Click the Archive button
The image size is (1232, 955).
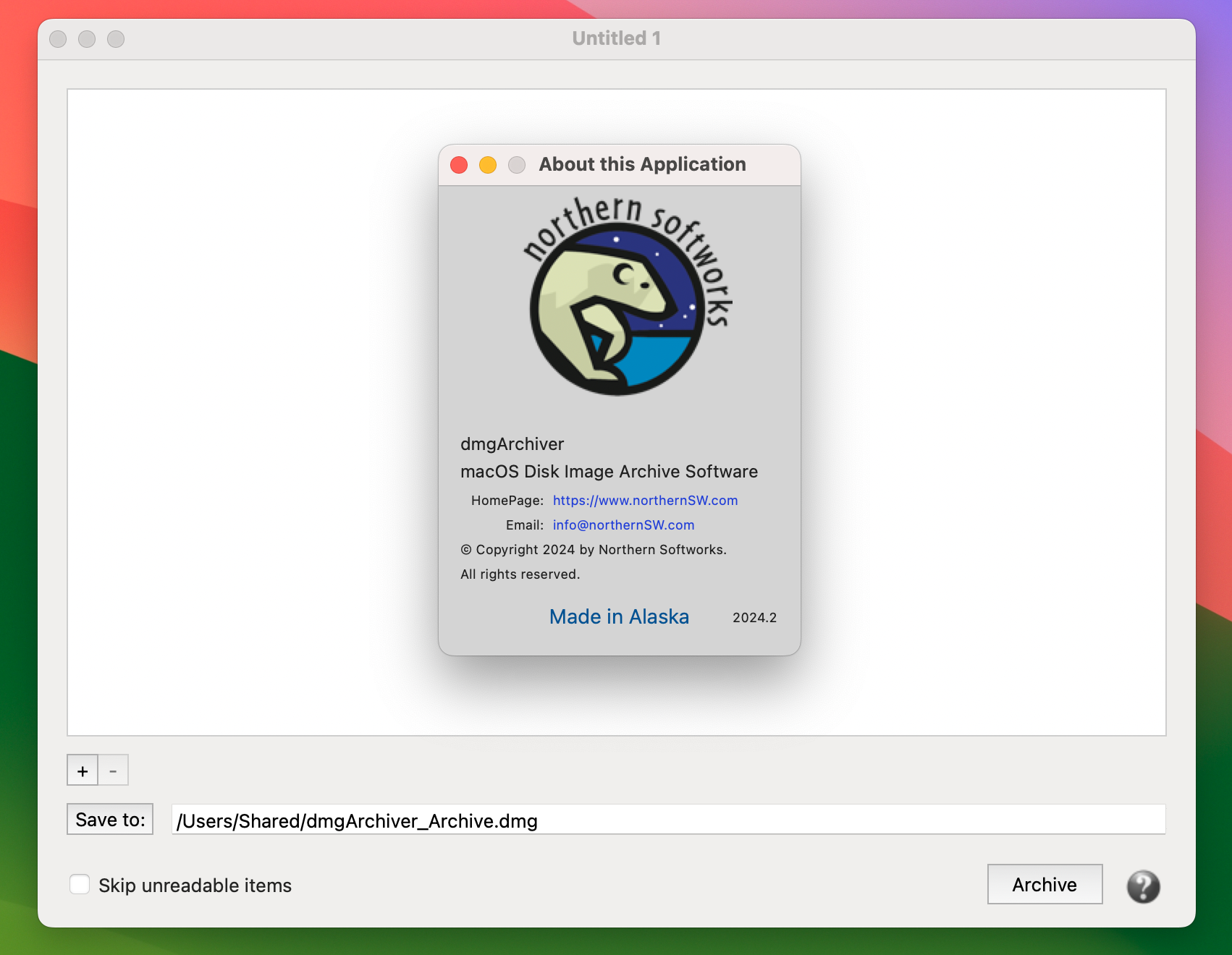(x=1045, y=884)
